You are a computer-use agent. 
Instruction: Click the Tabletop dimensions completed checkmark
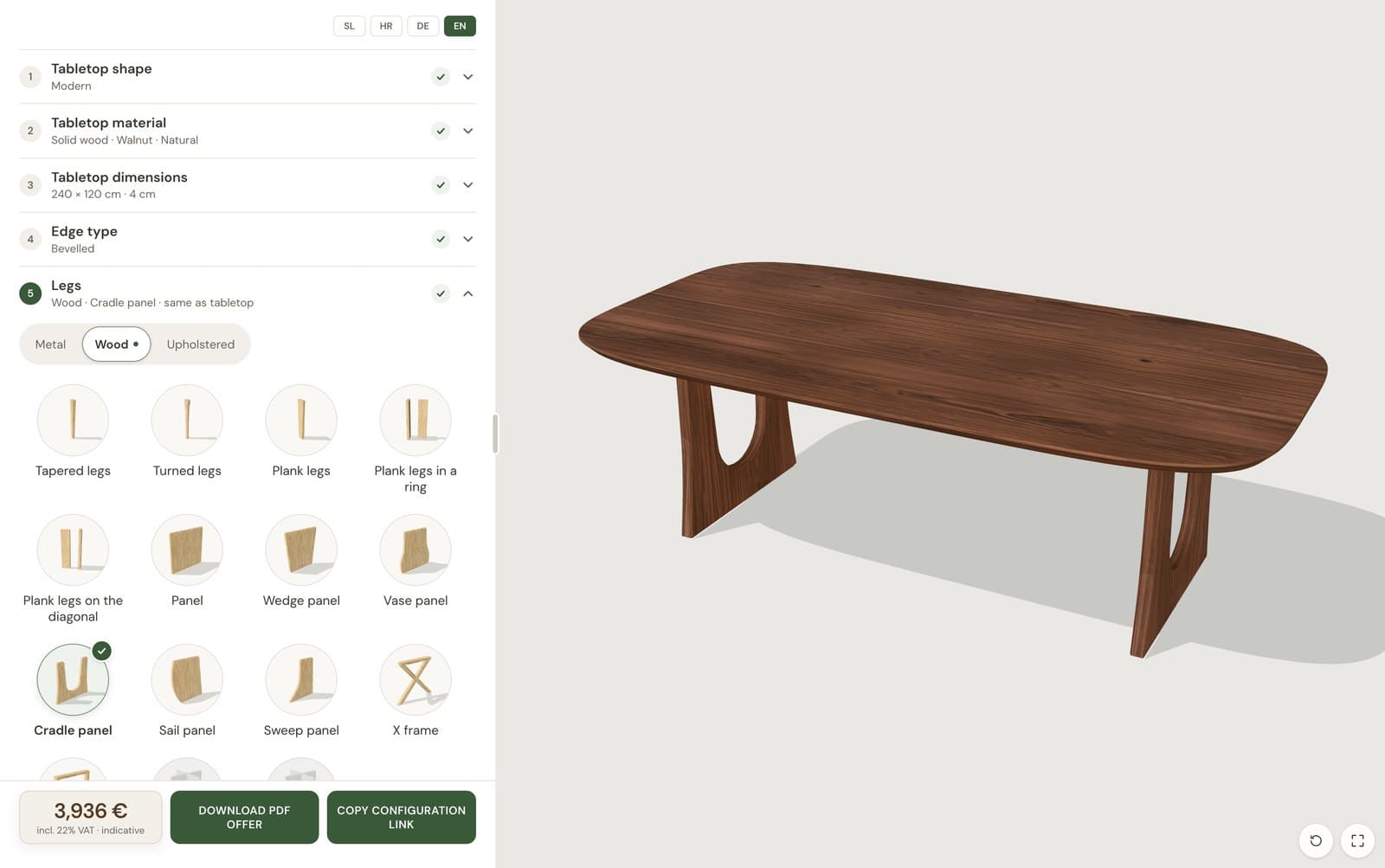coord(441,185)
